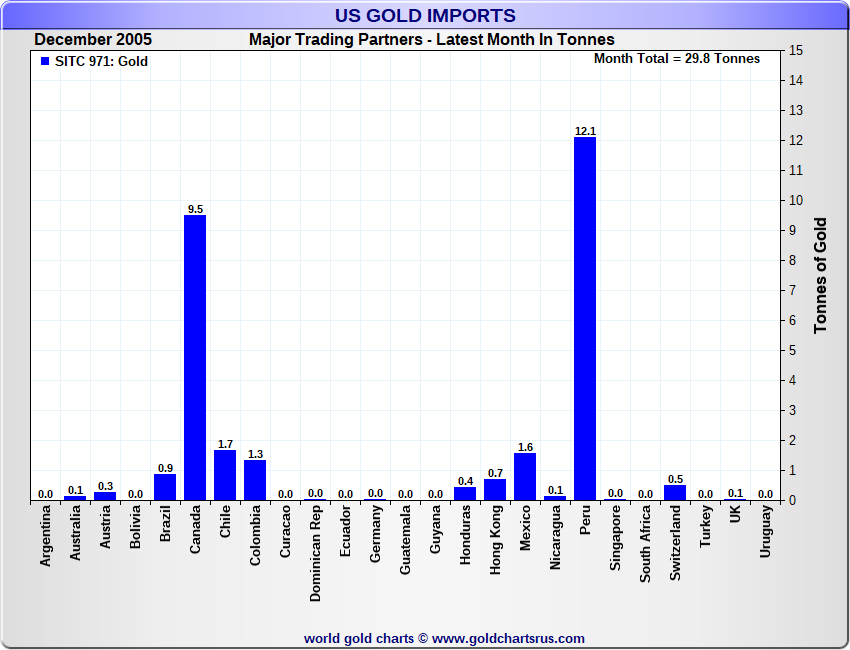Image resolution: width=850 pixels, height=650 pixels.
Task: Click the Canada axis label
Action: (195, 529)
